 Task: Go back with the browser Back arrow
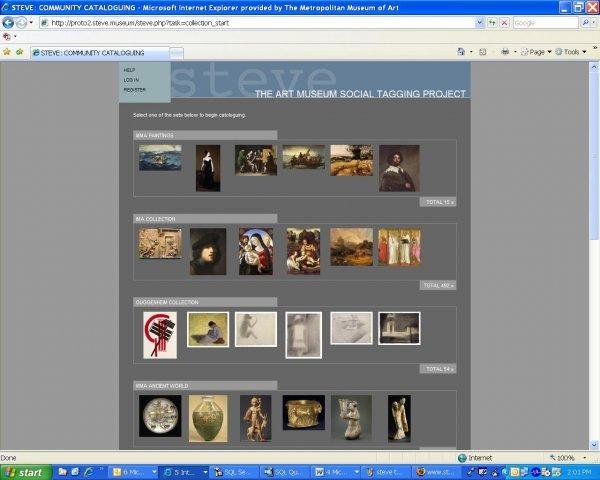(8, 23)
